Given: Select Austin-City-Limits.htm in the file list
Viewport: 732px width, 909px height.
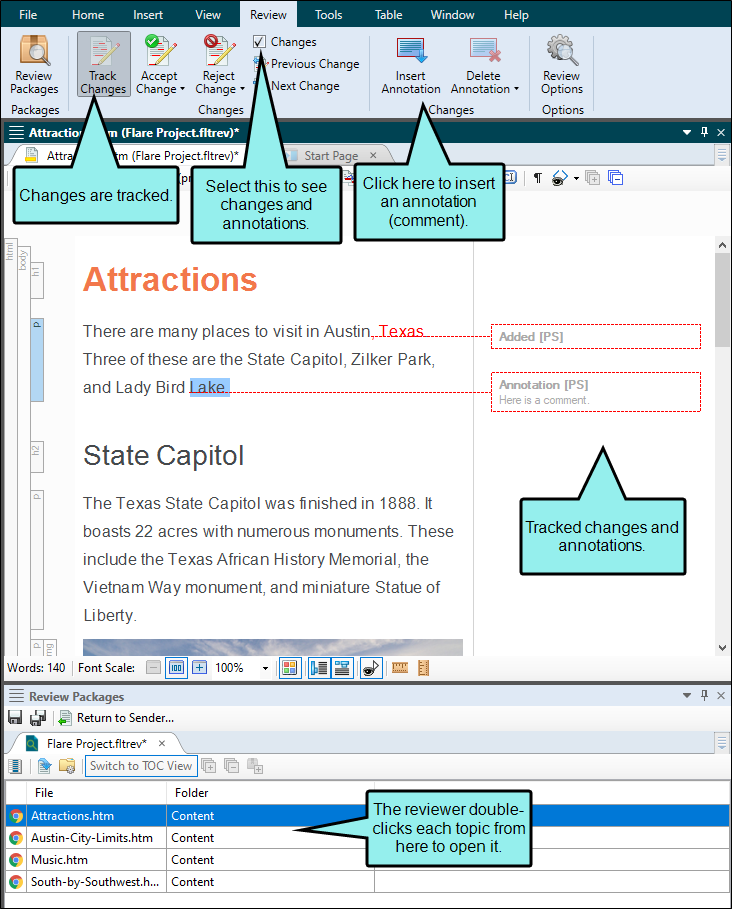Looking at the screenshot, I should (367, 838).
